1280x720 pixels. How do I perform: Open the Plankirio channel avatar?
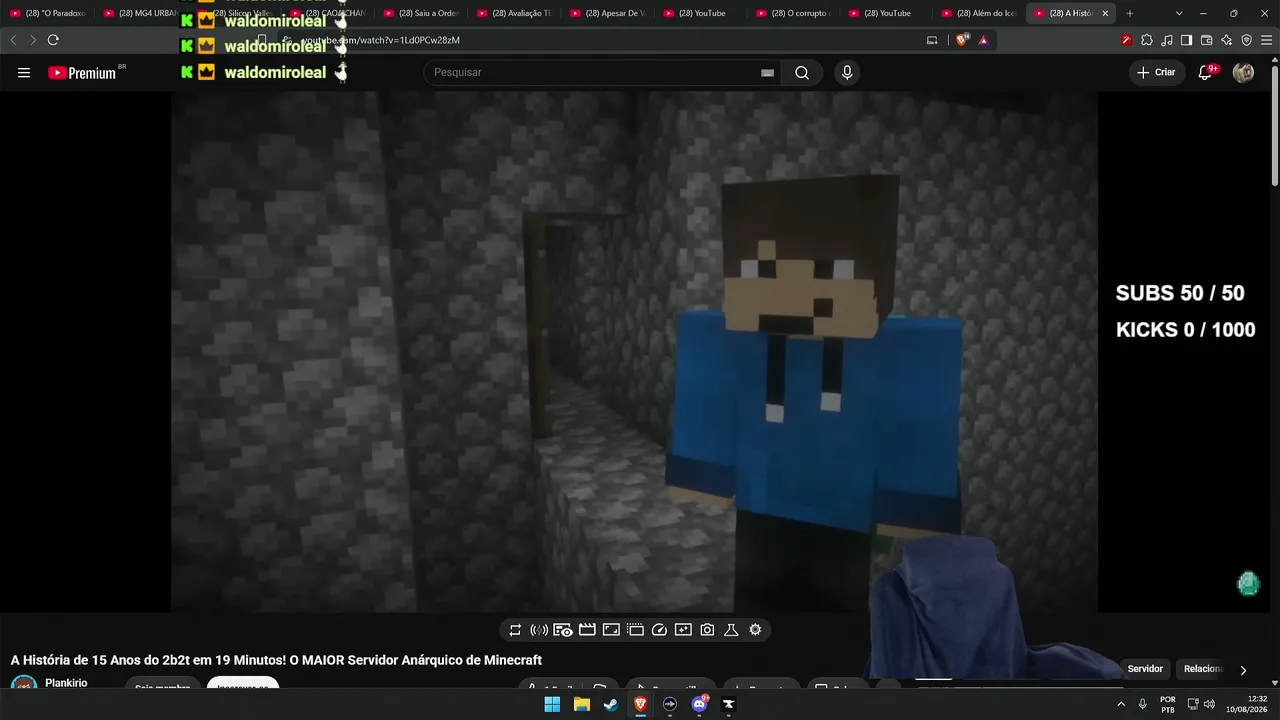(x=24, y=684)
